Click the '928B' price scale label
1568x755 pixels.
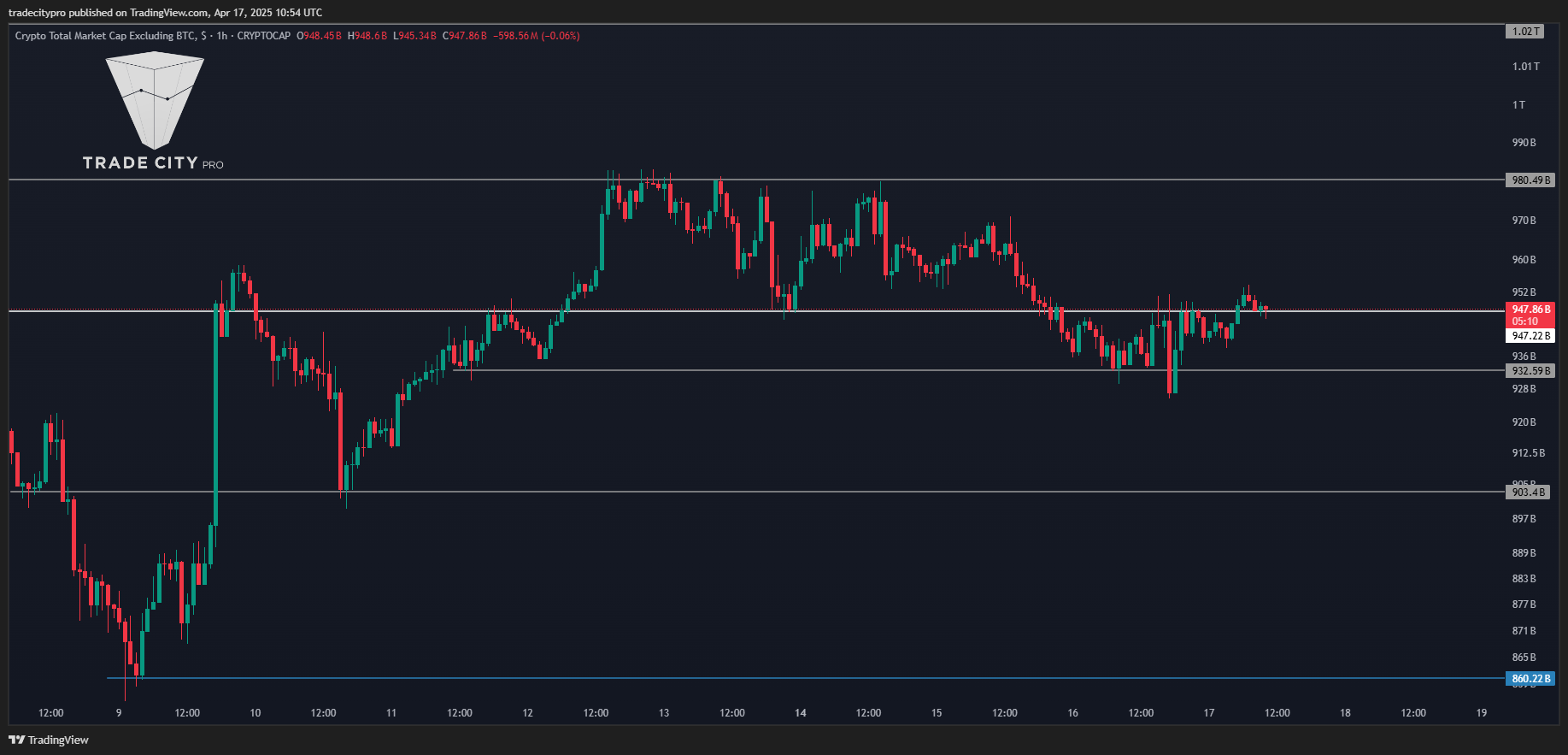coord(1524,389)
